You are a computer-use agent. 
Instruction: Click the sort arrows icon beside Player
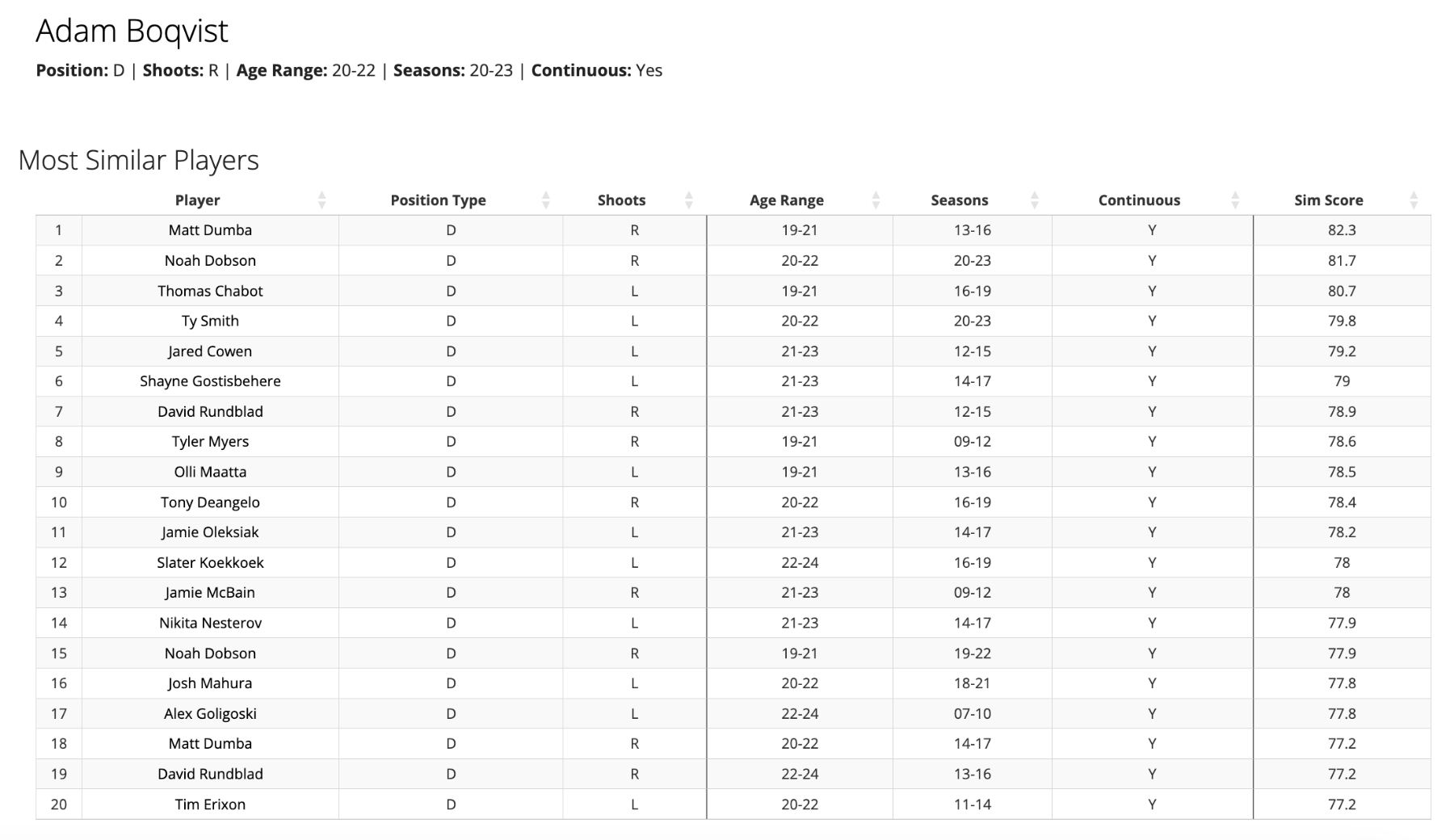(321, 200)
